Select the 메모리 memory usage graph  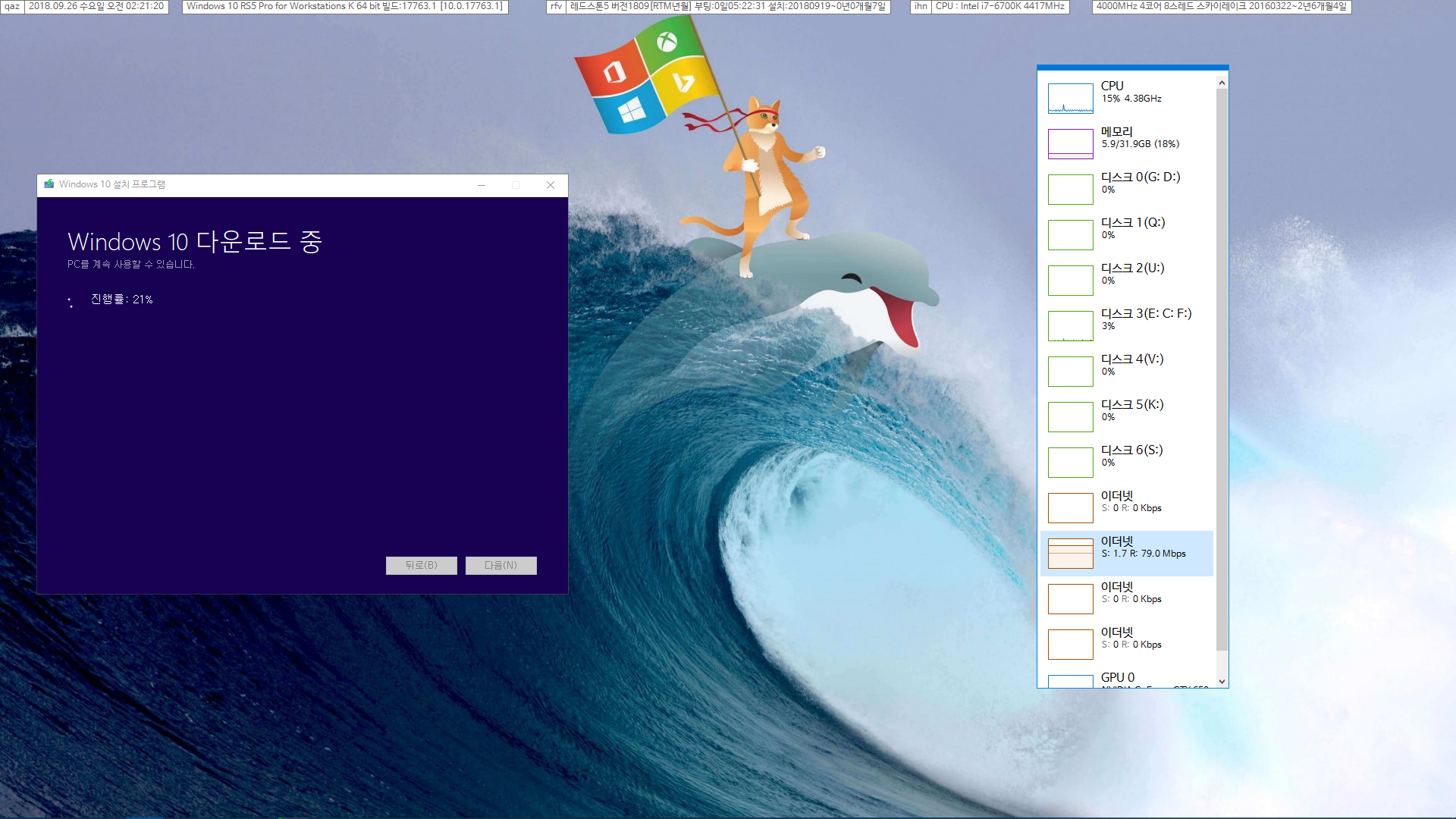(1070, 143)
